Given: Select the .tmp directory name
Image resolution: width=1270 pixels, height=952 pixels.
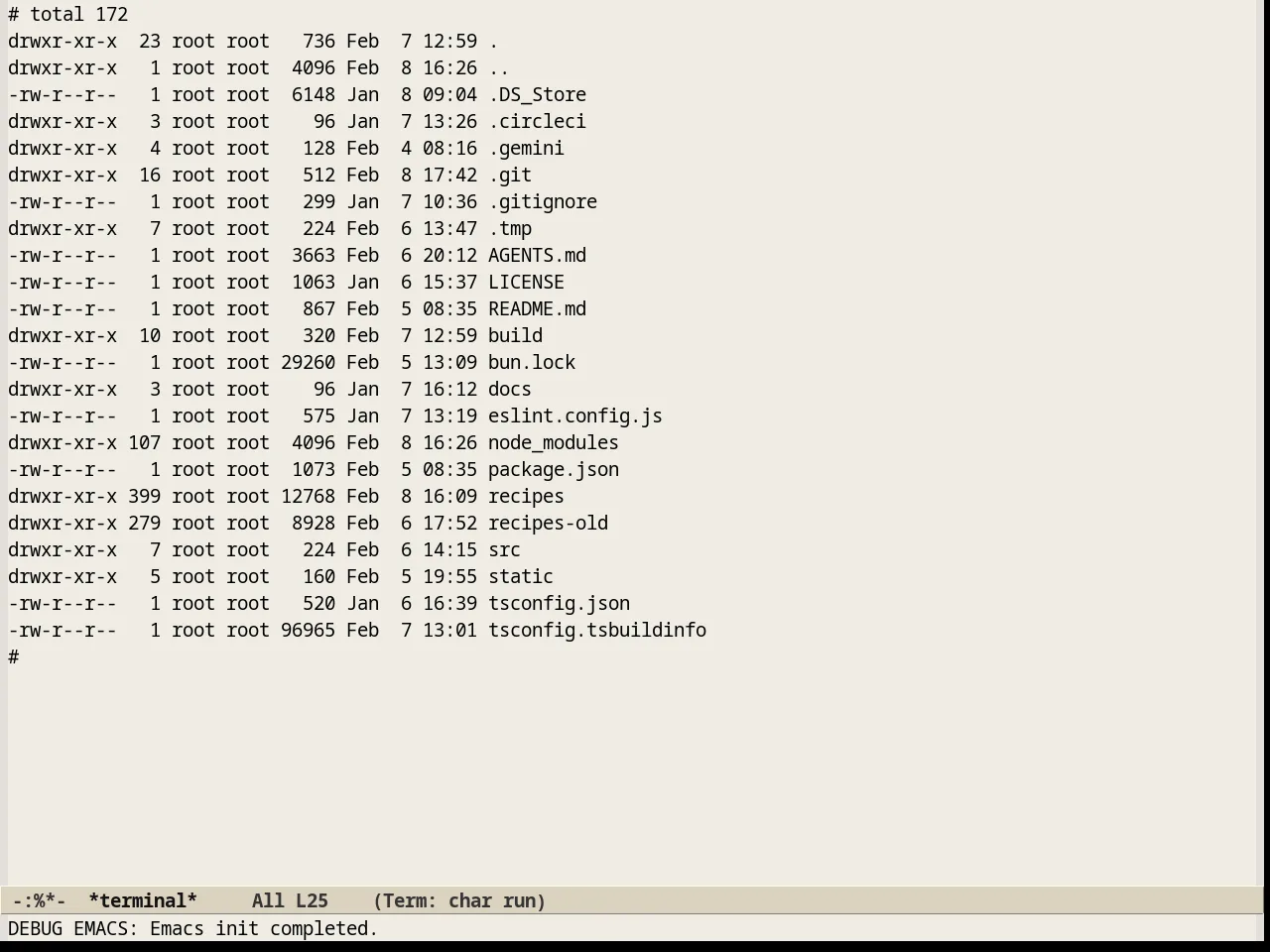Looking at the screenshot, I should click(x=510, y=229).
